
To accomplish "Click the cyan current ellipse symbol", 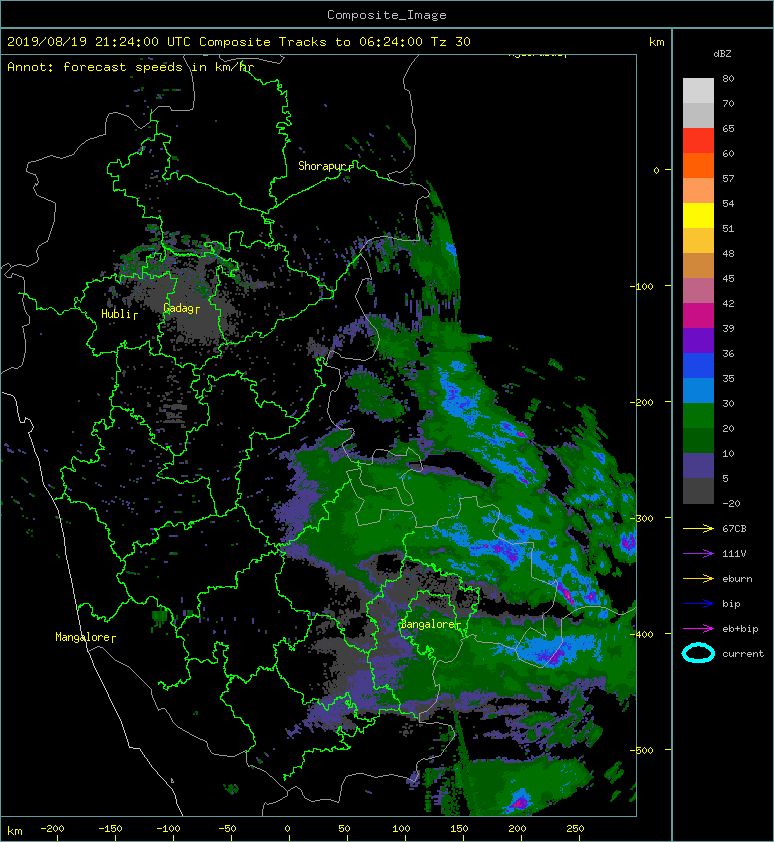I will pyautogui.click(x=698, y=653).
